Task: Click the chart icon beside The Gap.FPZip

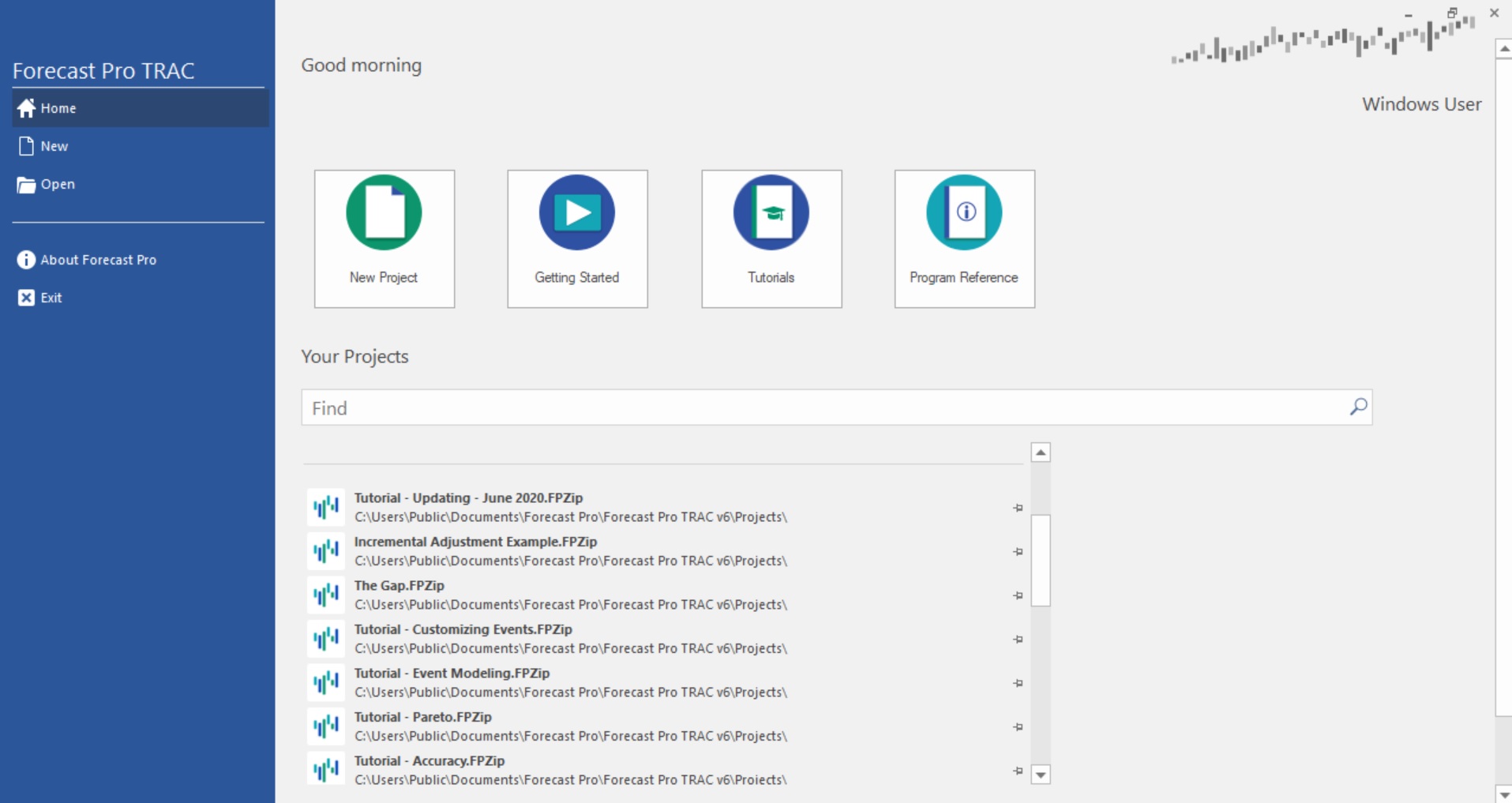Action: (x=326, y=595)
